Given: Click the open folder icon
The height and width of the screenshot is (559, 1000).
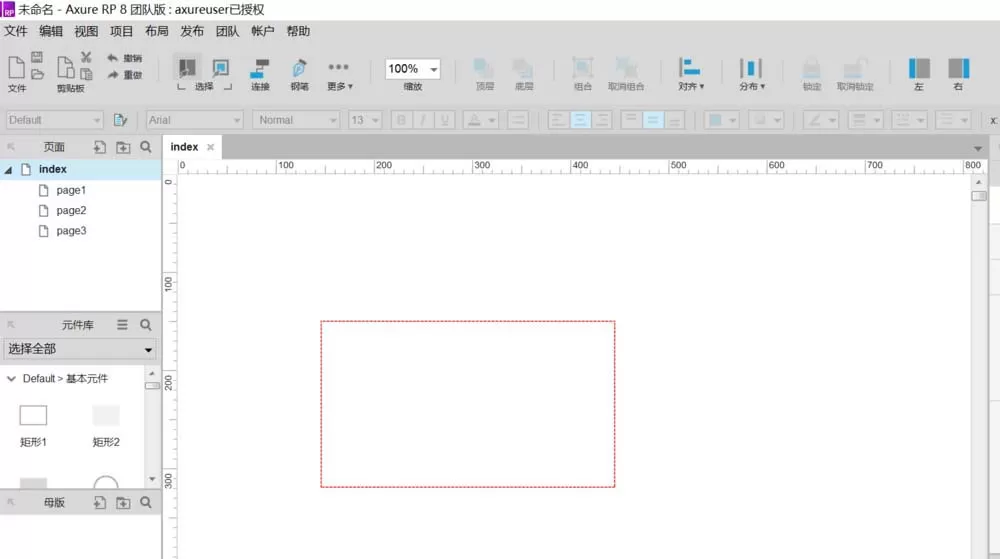Looking at the screenshot, I should (x=37, y=75).
